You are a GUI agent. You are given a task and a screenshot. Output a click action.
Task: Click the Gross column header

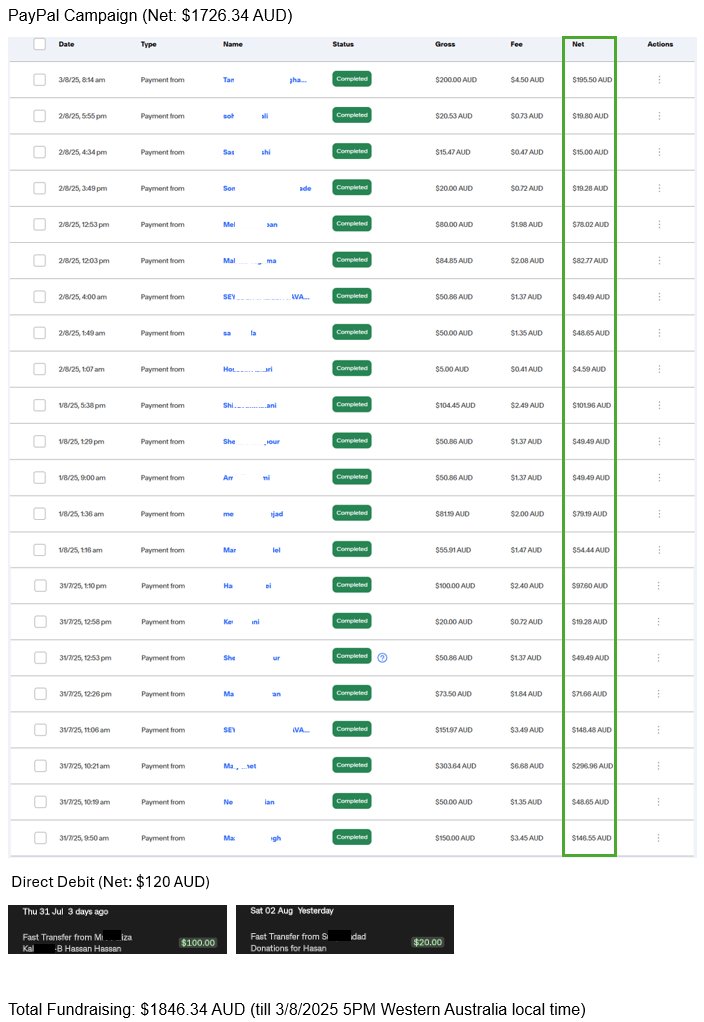click(x=445, y=44)
